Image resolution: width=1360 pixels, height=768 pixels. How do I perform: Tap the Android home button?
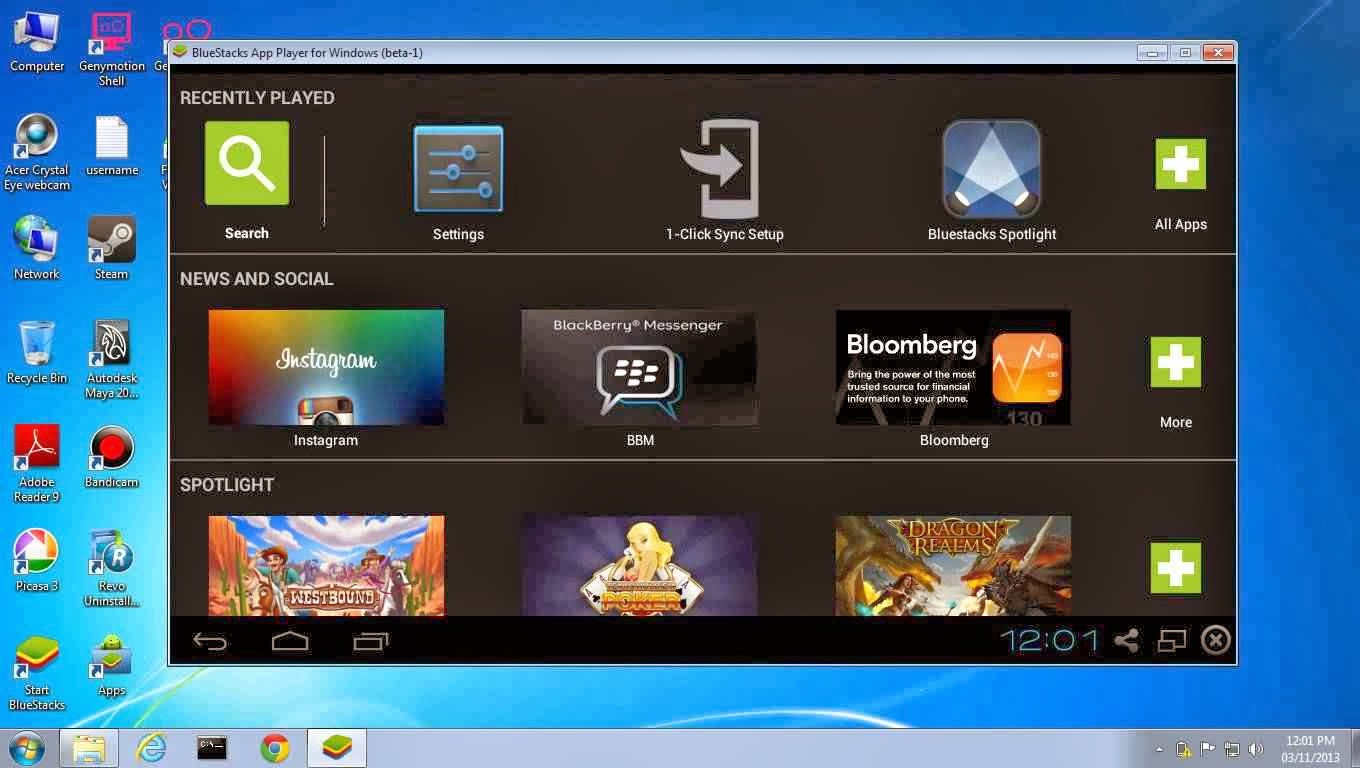tap(290, 641)
